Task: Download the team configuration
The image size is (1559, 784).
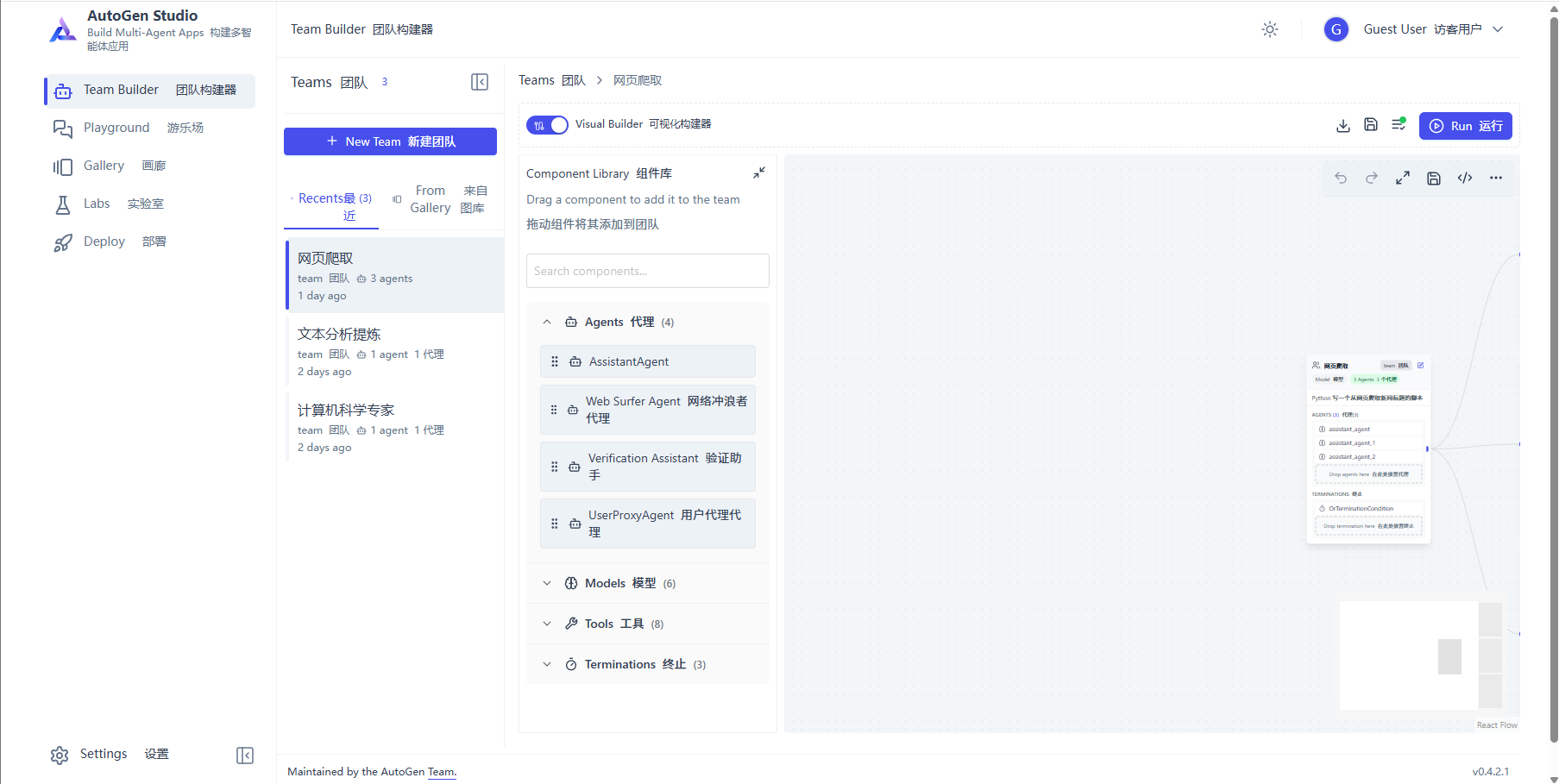Action: [1343, 126]
